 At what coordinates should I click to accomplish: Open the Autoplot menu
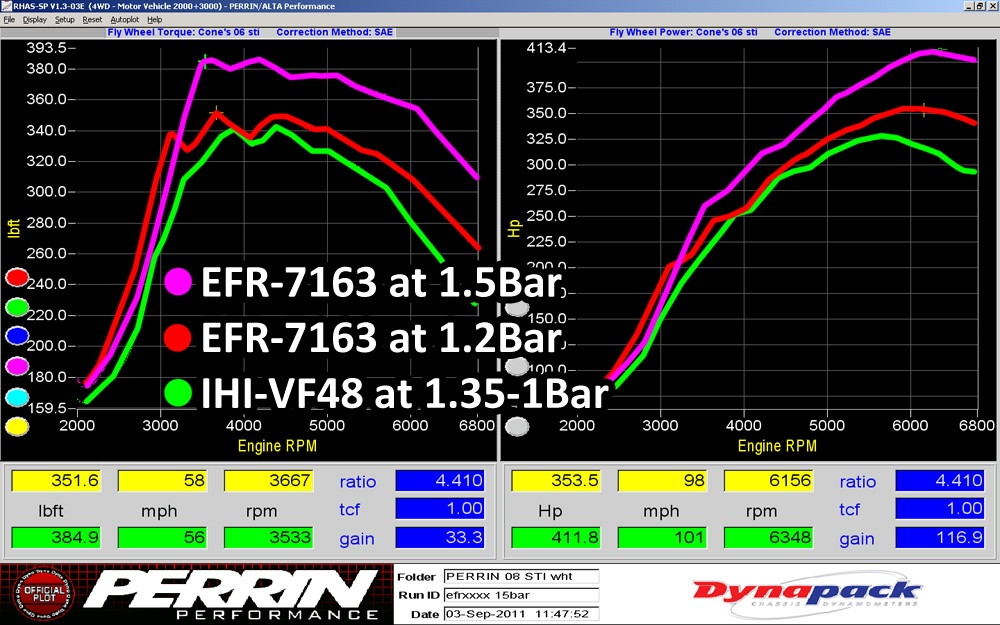point(124,20)
